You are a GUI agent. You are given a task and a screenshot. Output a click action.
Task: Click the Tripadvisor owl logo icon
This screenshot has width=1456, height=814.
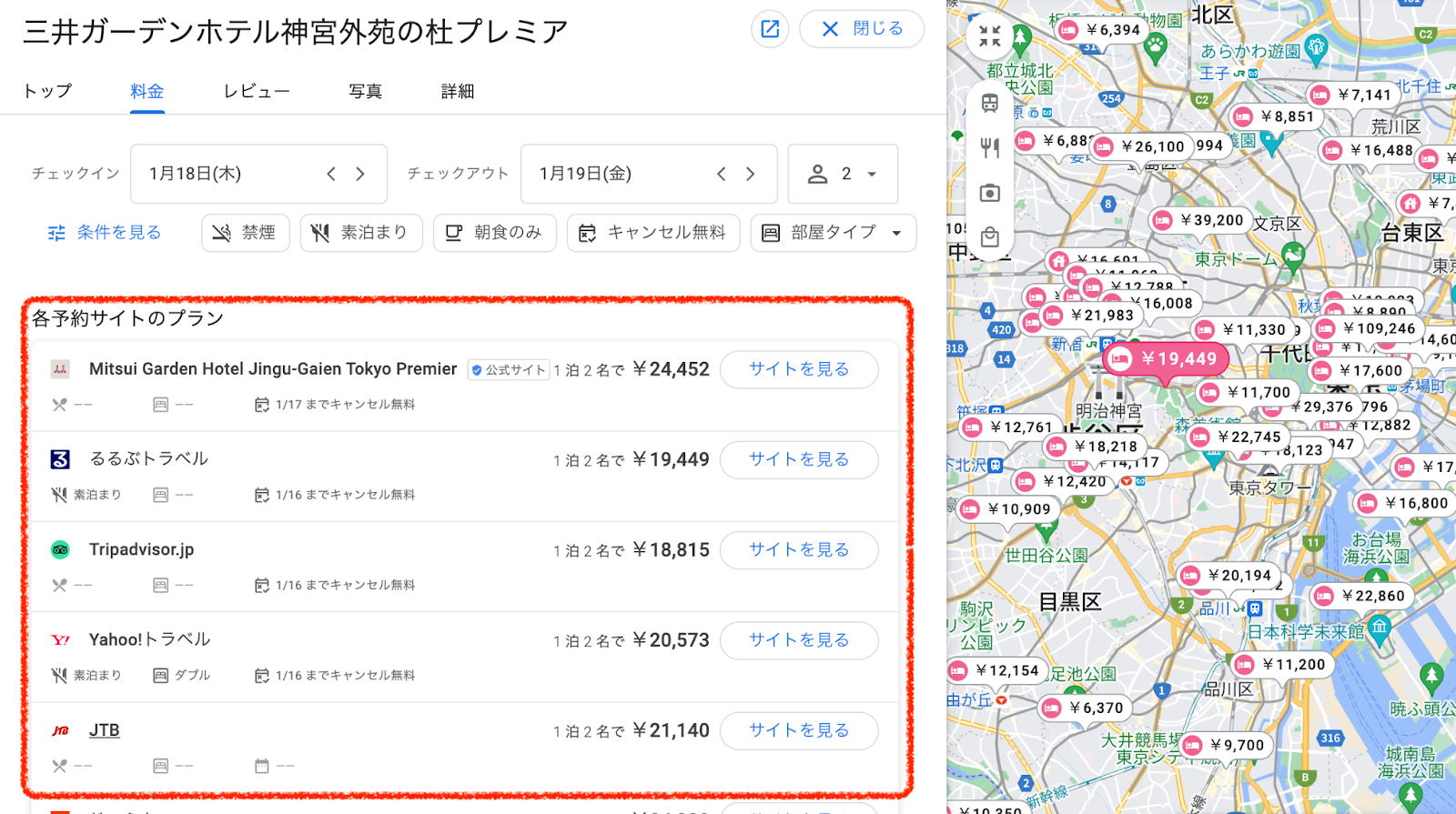tap(60, 549)
